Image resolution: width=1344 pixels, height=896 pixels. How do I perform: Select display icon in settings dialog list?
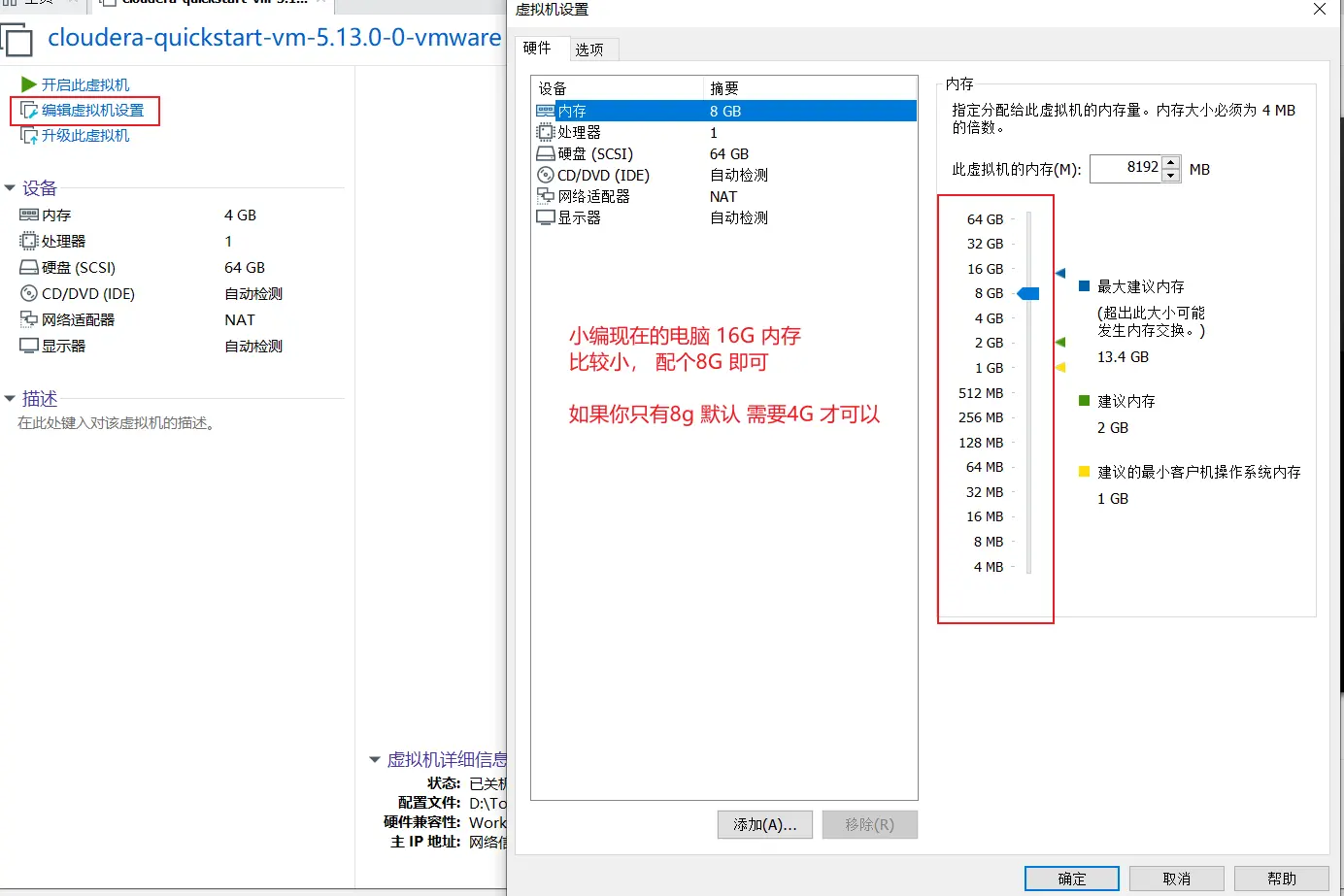click(546, 217)
